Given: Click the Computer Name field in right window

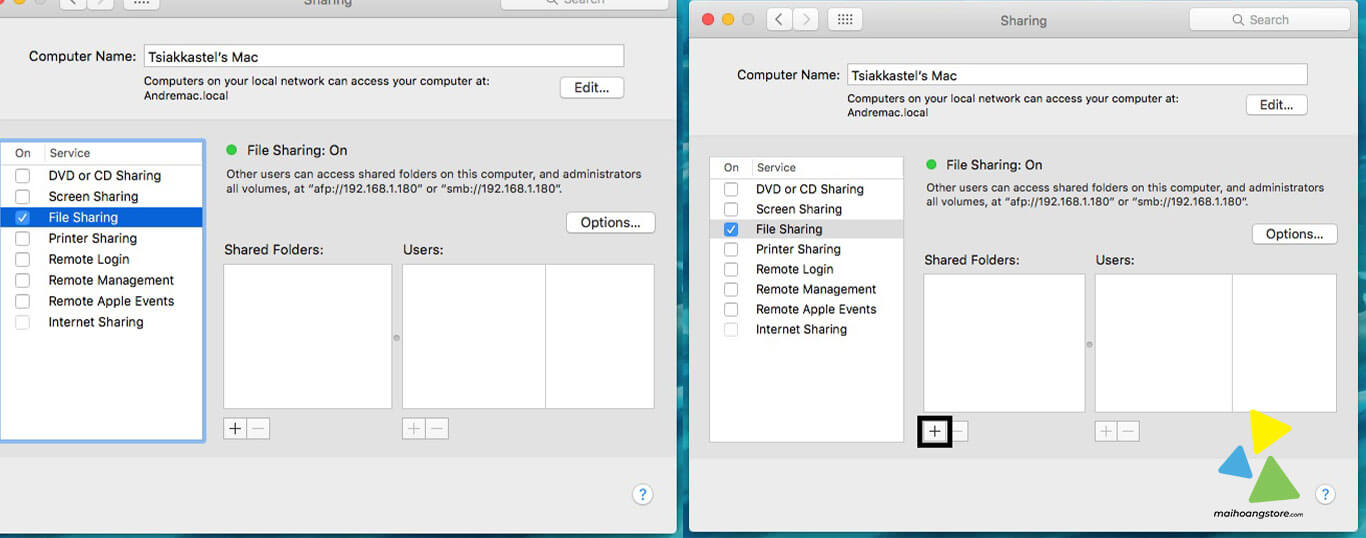Looking at the screenshot, I should point(1076,75).
